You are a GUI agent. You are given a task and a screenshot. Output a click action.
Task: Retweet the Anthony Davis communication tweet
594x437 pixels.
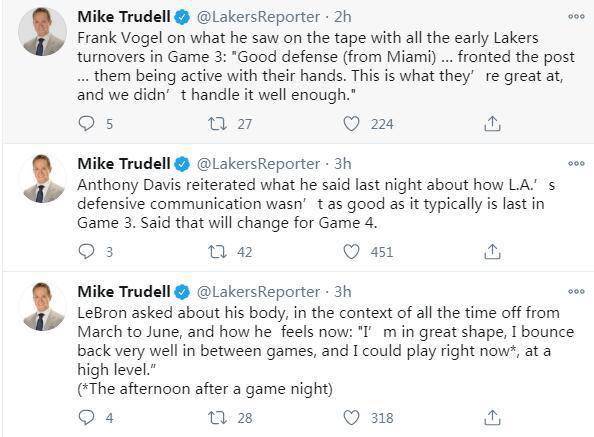click(217, 251)
